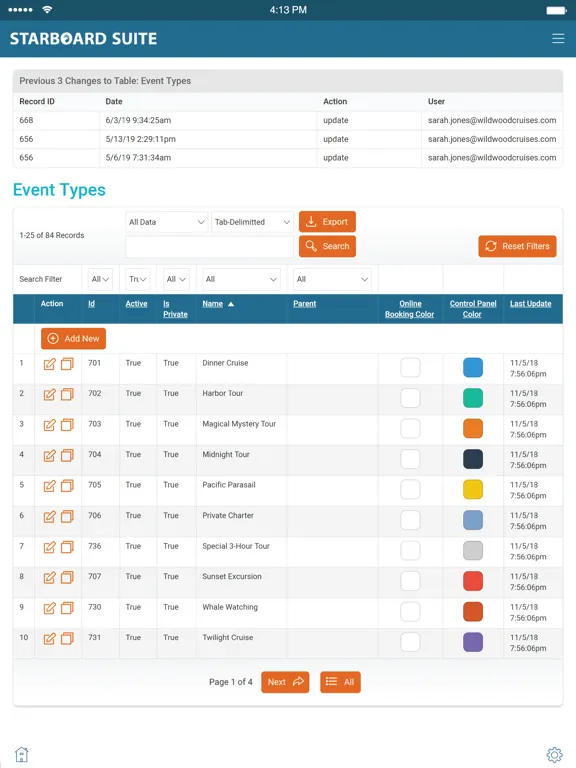Go to Next page
The image size is (576, 768).
(285, 682)
